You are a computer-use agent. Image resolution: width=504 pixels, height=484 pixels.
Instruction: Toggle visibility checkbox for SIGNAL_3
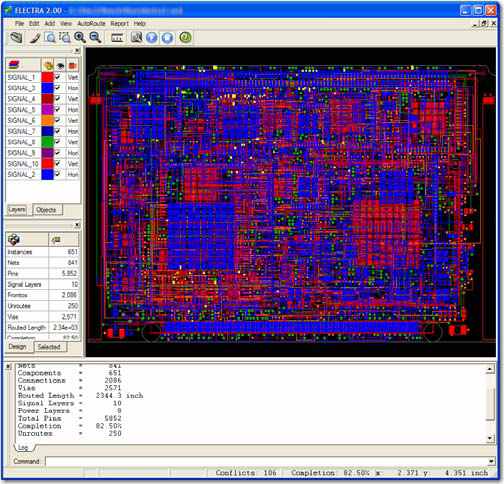click(58, 88)
